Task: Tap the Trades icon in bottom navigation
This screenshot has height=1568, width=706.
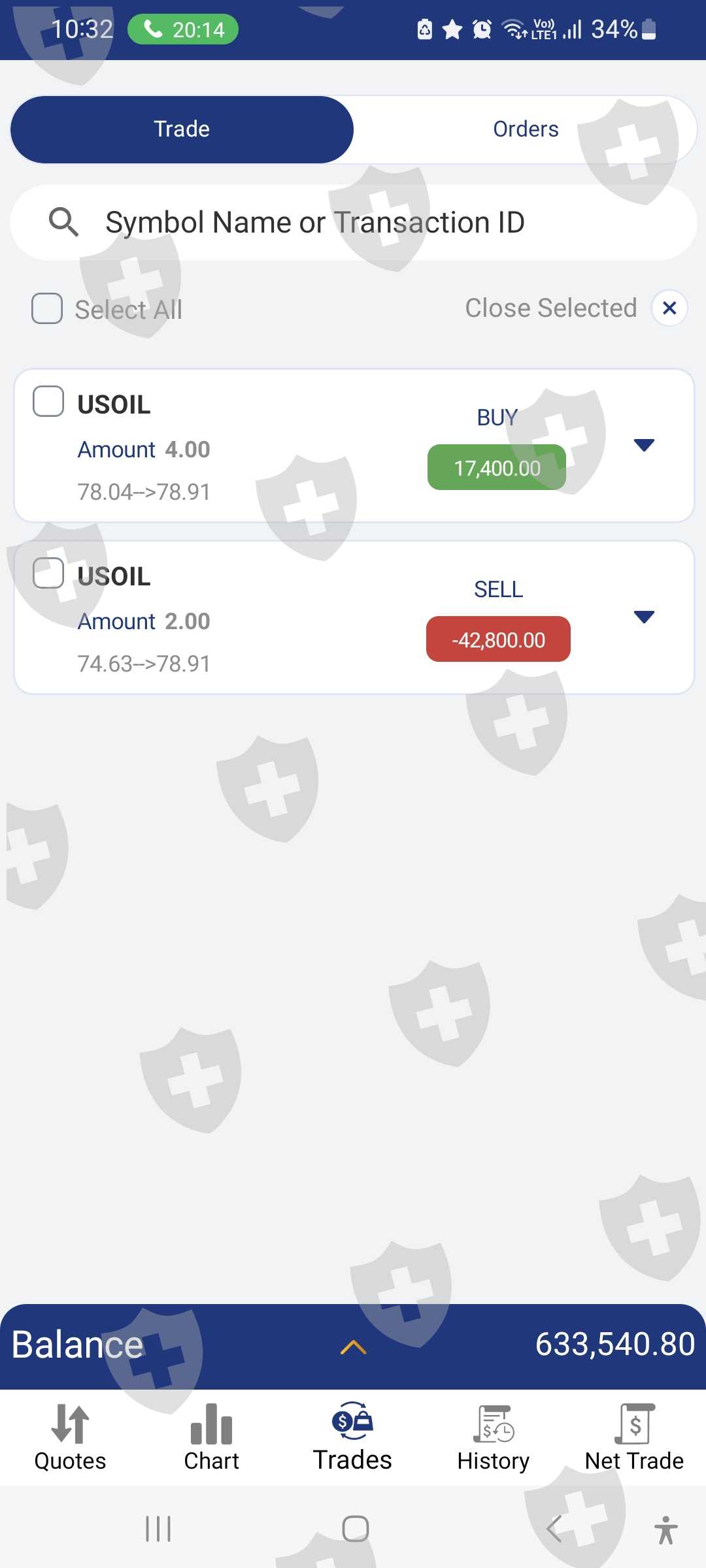Action: pyautogui.click(x=352, y=1422)
